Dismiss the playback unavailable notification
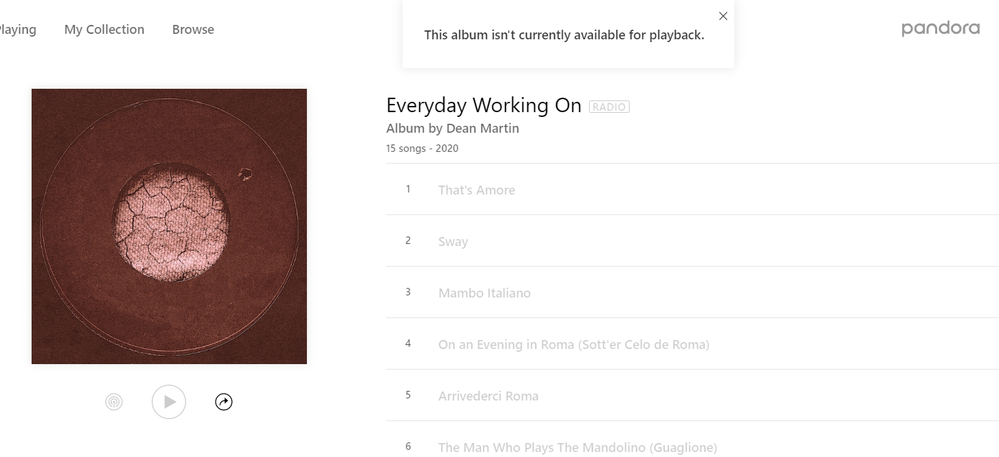This screenshot has height=457, width=999. pos(723,16)
